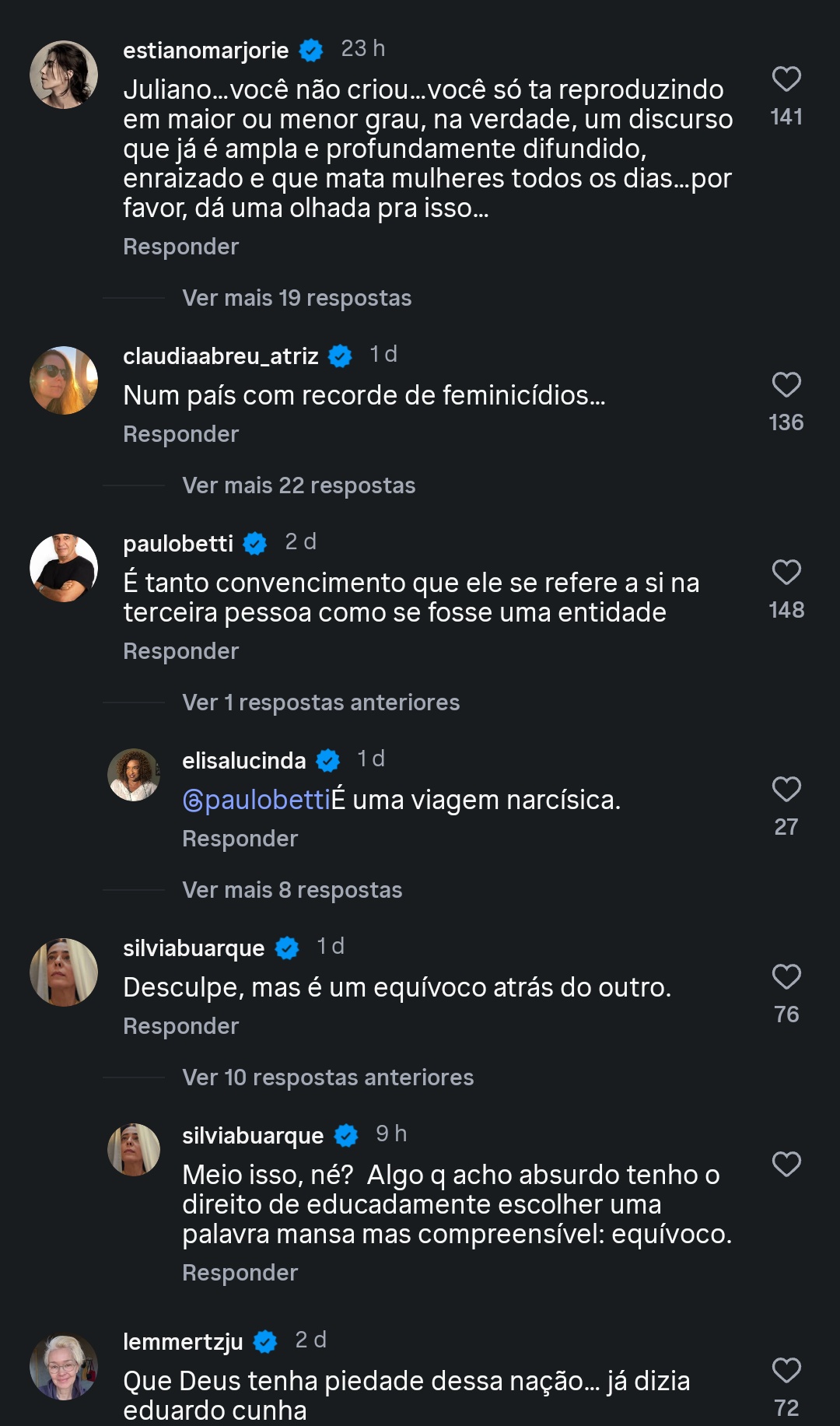Expand 'Ver mais 8 respostas'
This screenshot has height=1426, width=840.
tap(292, 890)
